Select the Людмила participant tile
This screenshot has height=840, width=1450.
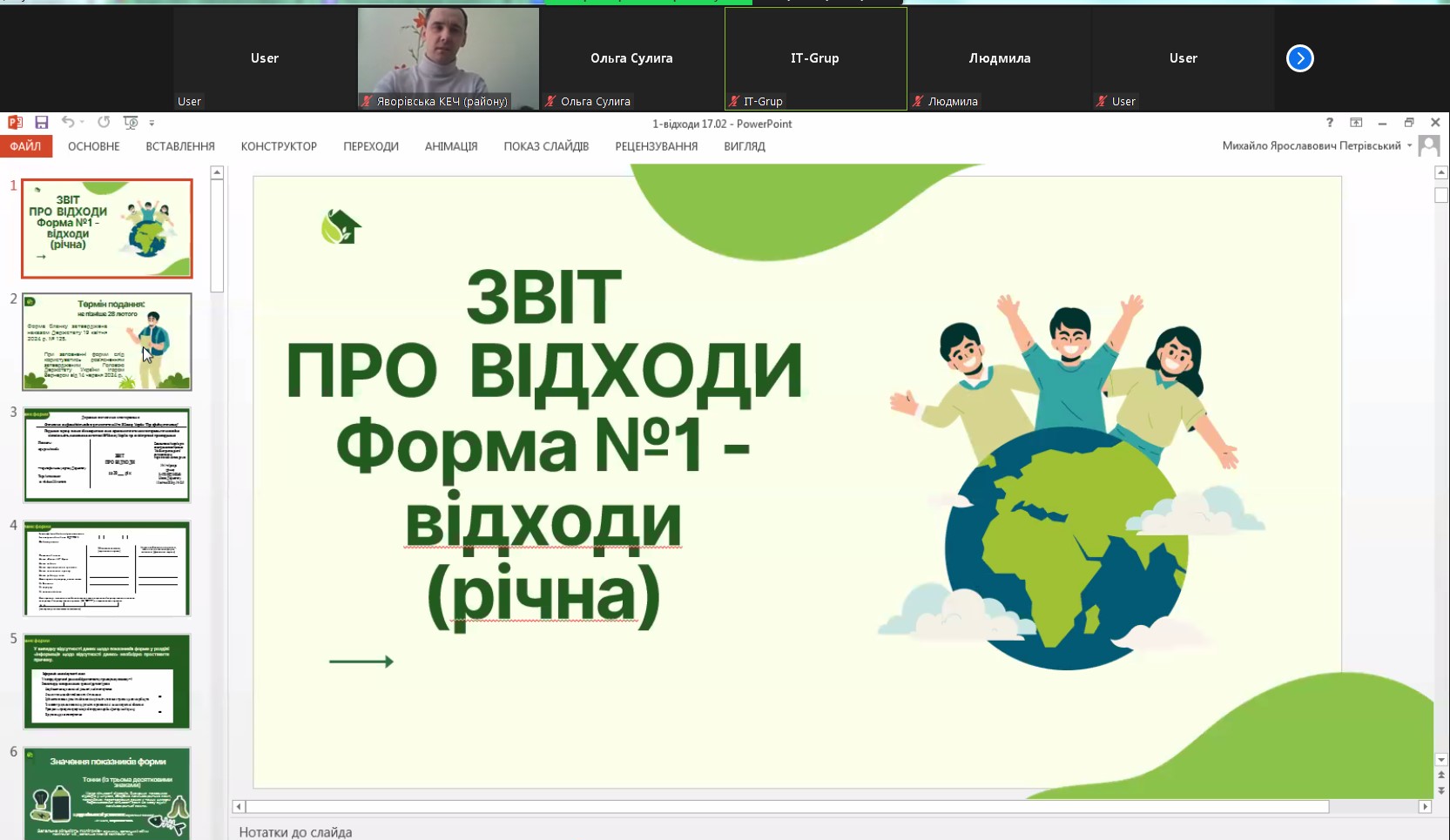pyautogui.click(x=999, y=58)
